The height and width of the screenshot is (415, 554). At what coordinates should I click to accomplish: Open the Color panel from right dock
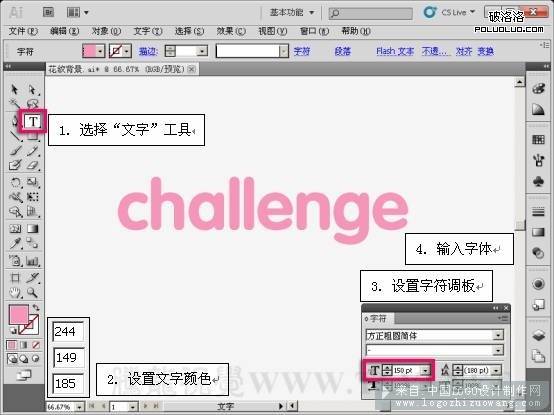538,88
